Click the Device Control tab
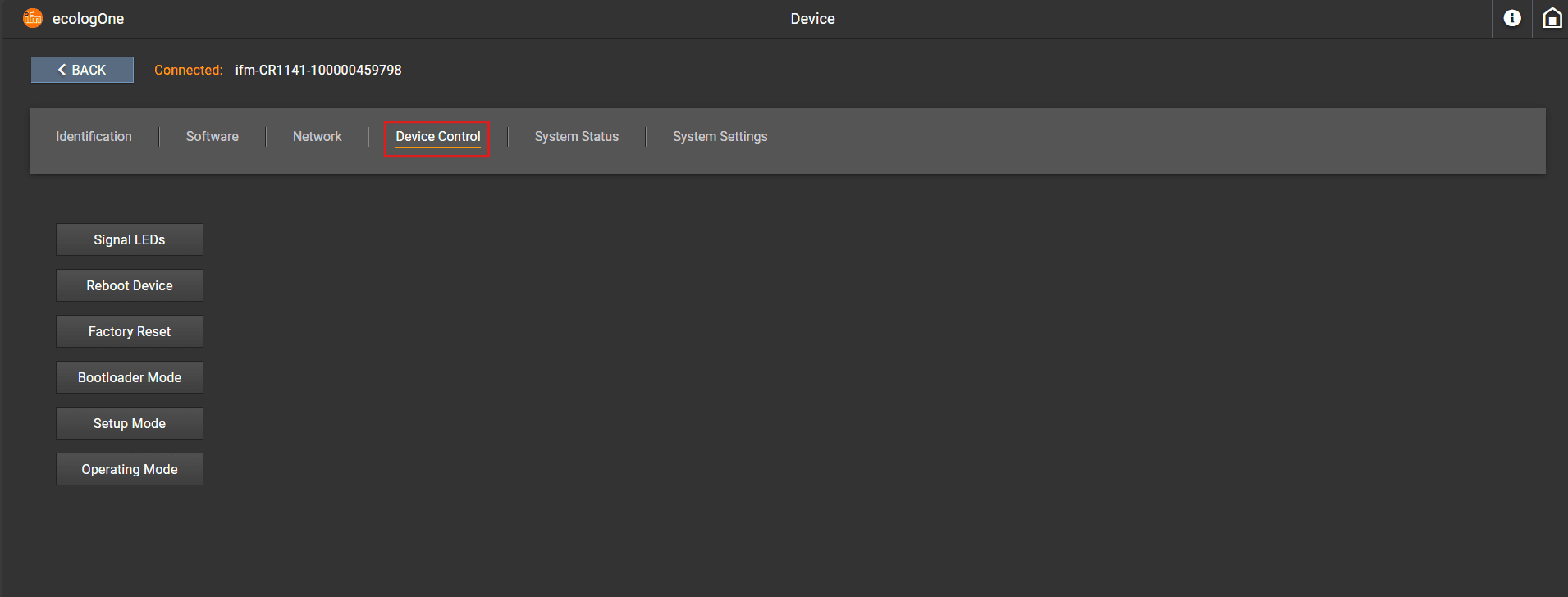Image resolution: width=1568 pixels, height=597 pixels. click(x=437, y=137)
